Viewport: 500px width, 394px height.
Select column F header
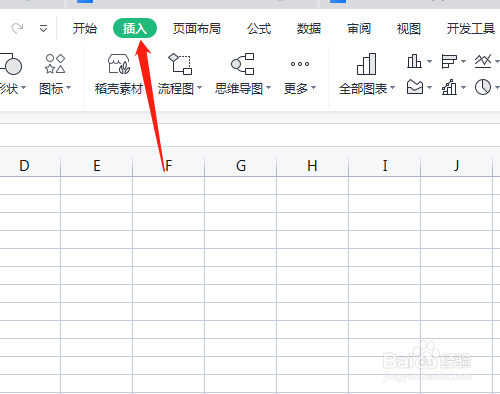point(169,166)
